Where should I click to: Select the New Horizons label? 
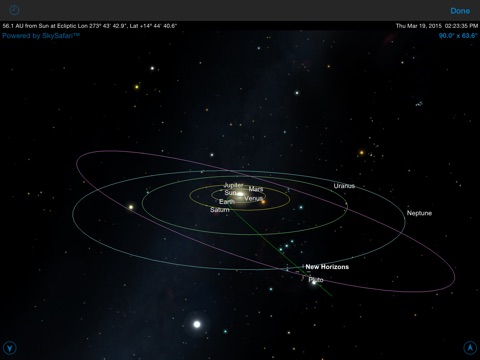point(327,267)
